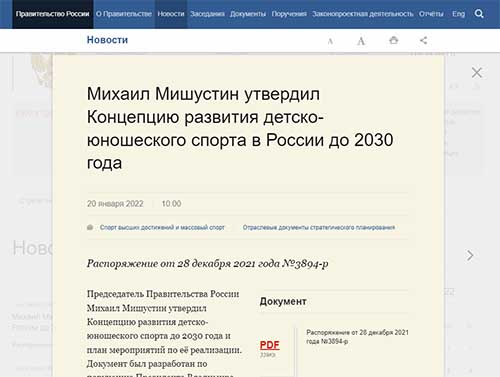Open topic Отраслевые документы стратегического планирования
This screenshot has height=377, width=500.
319,227
